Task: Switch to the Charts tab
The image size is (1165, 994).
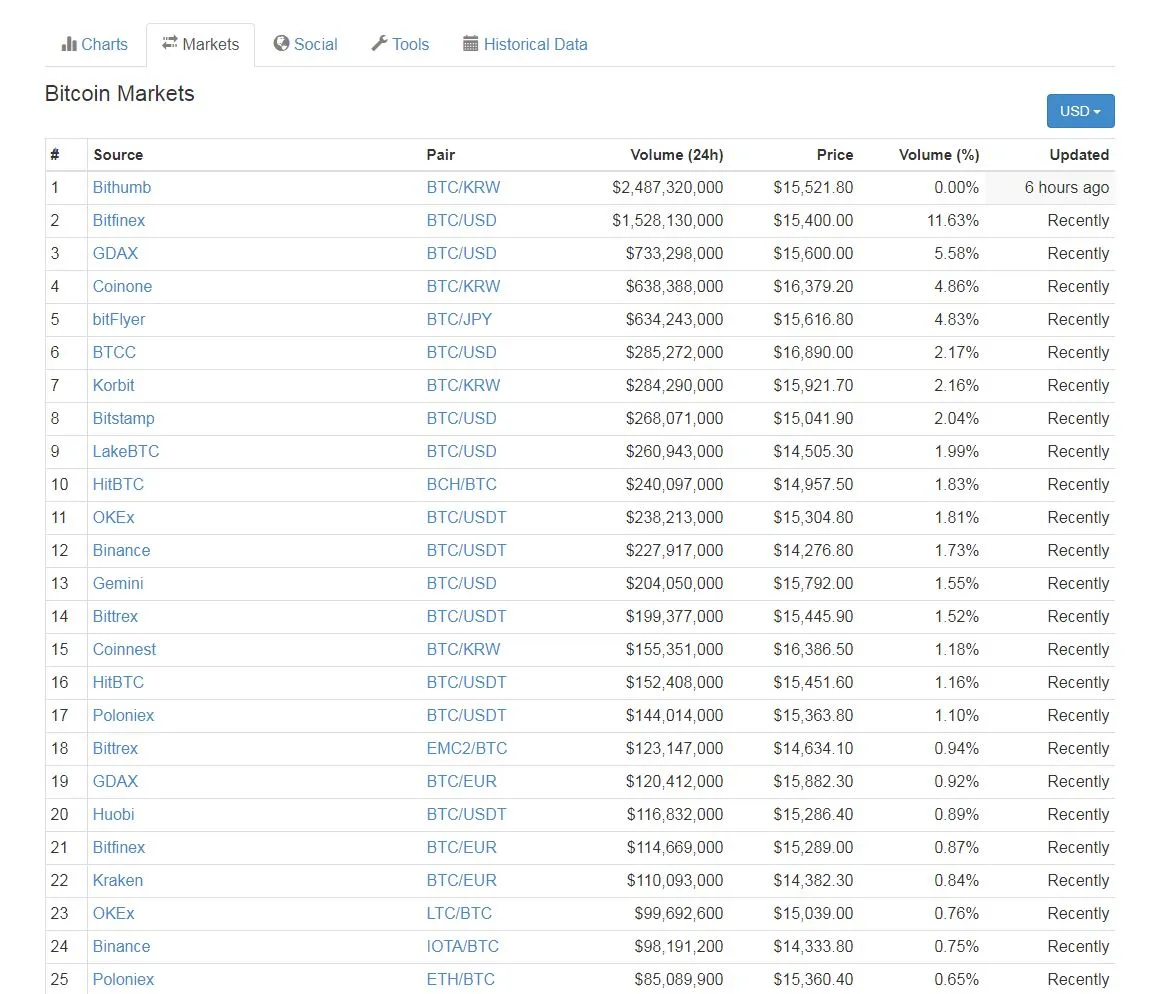Action: pyautogui.click(x=94, y=45)
